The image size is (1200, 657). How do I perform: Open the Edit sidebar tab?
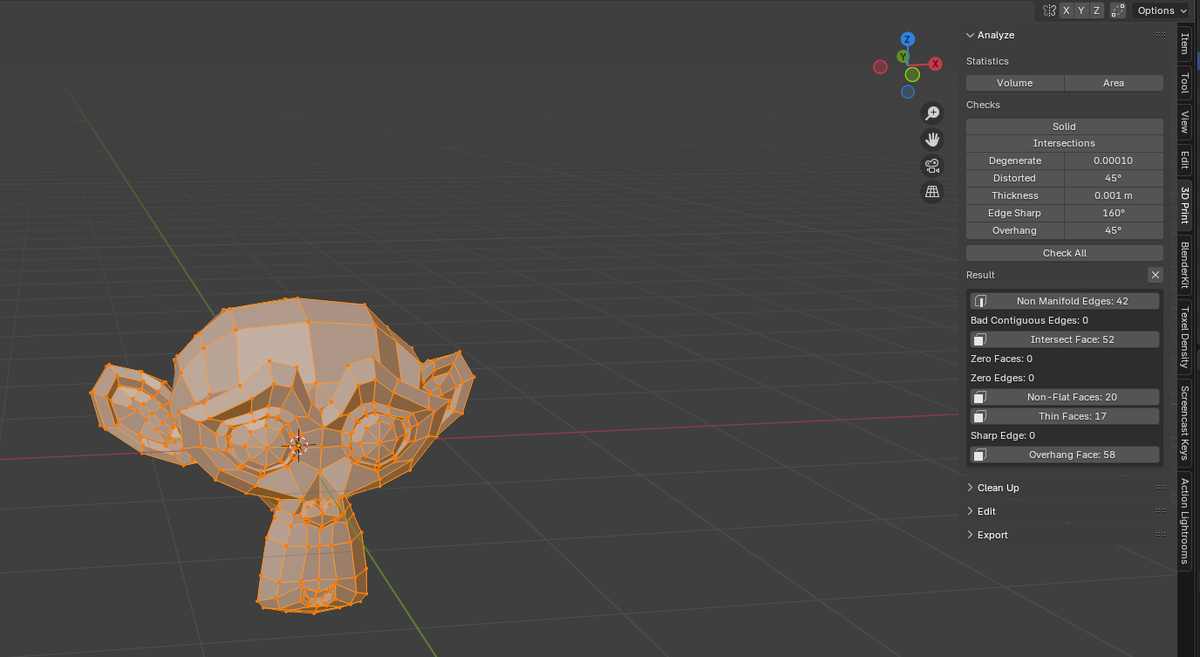(x=1185, y=160)
